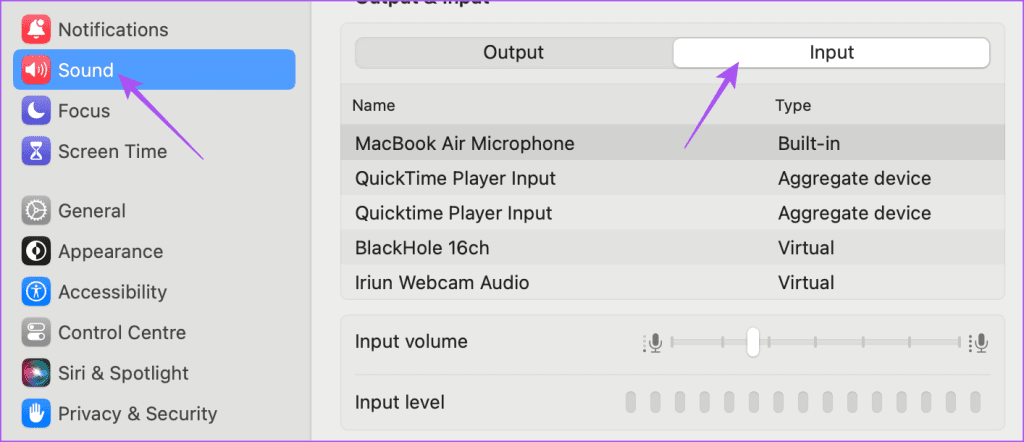This screenshot has height=442, width=1024.
Task: Select Iriun Webcam Audio device
Action: click(x=673, y=282)
